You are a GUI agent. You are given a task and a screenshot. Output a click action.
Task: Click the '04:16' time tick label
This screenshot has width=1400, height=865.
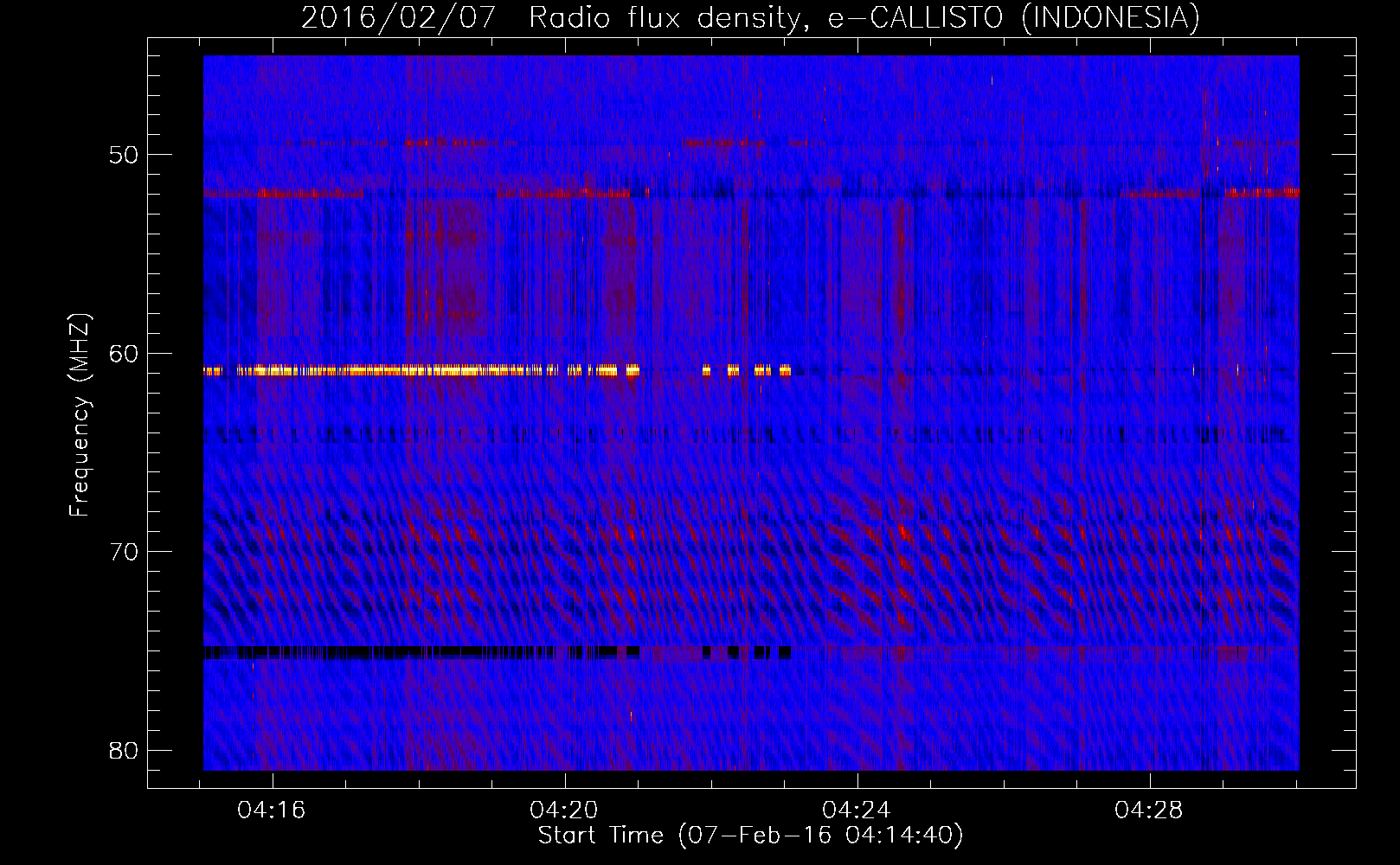(x=272, y=811)
